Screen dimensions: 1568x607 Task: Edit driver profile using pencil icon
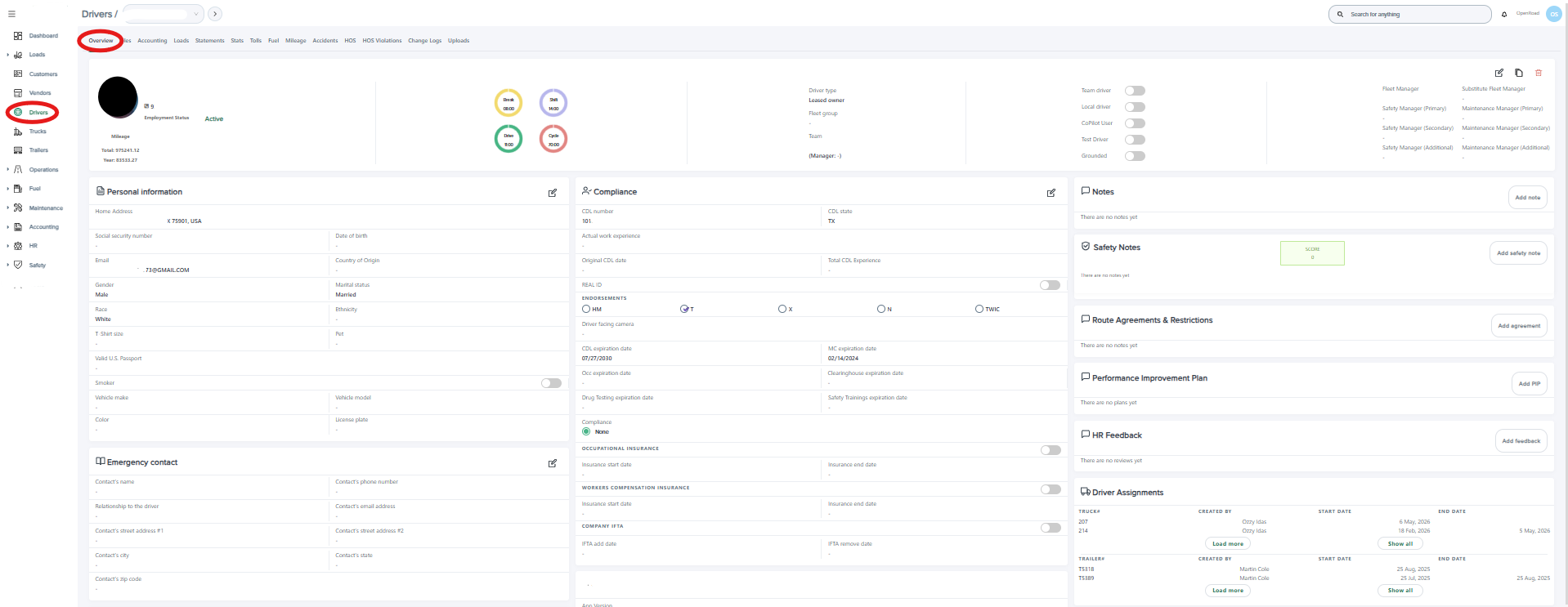(1499, 73)
